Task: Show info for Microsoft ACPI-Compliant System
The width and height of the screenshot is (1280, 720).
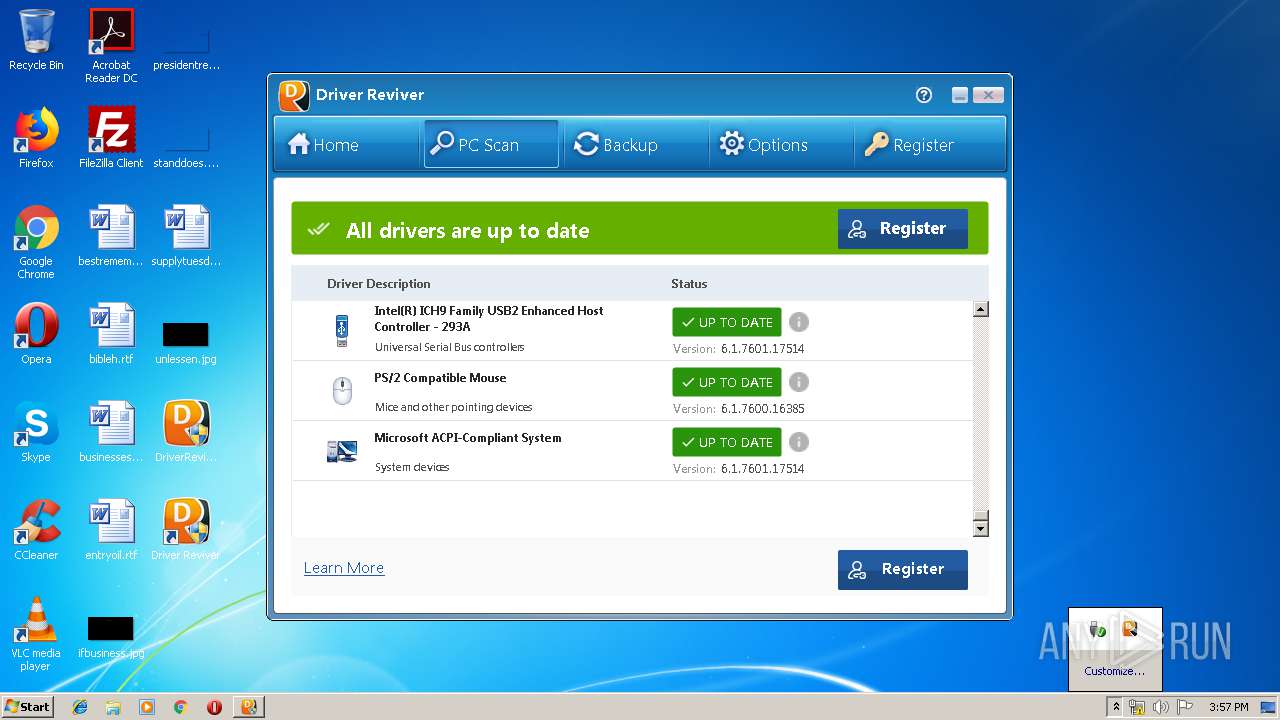Action: click(799, 442)
